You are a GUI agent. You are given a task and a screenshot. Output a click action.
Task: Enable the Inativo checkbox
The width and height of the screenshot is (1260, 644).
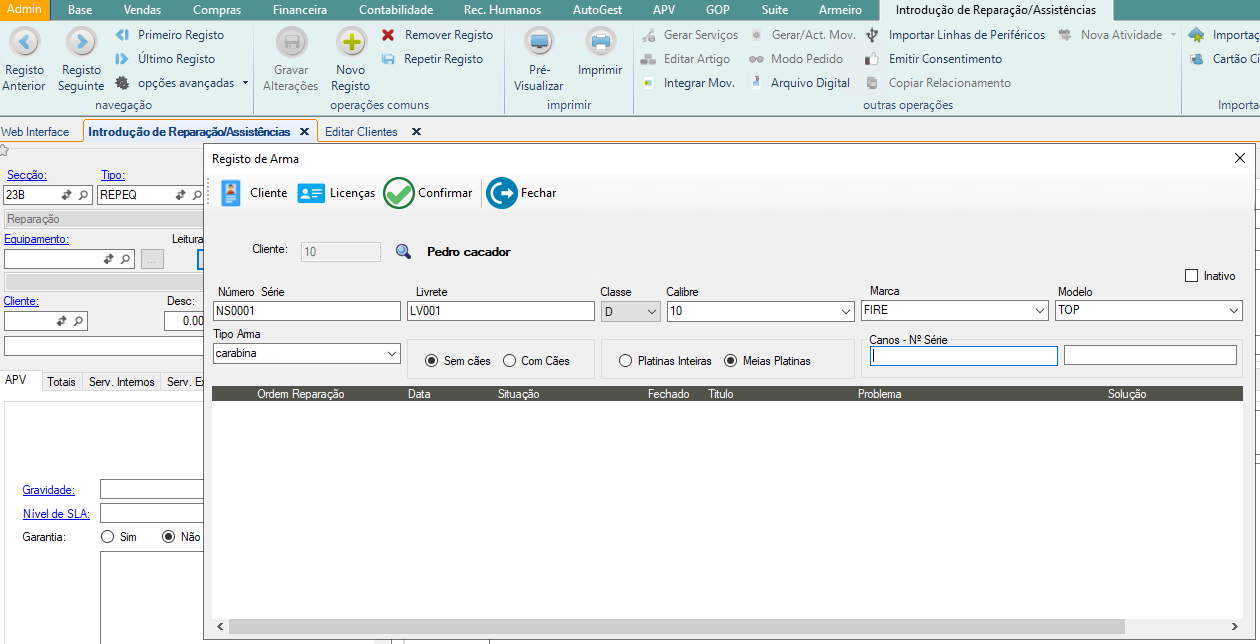1191,276
